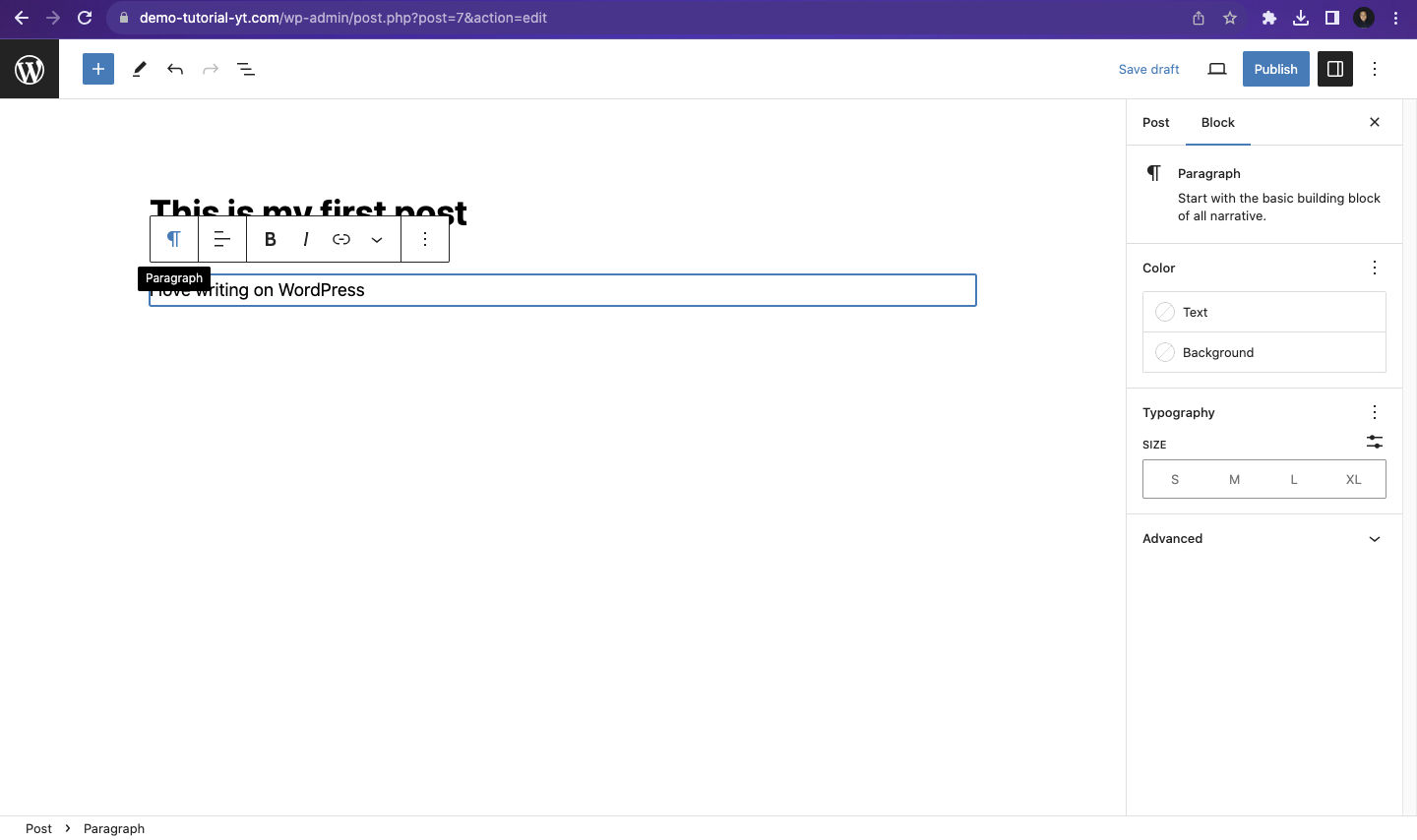Open Color options menu

1374,268
